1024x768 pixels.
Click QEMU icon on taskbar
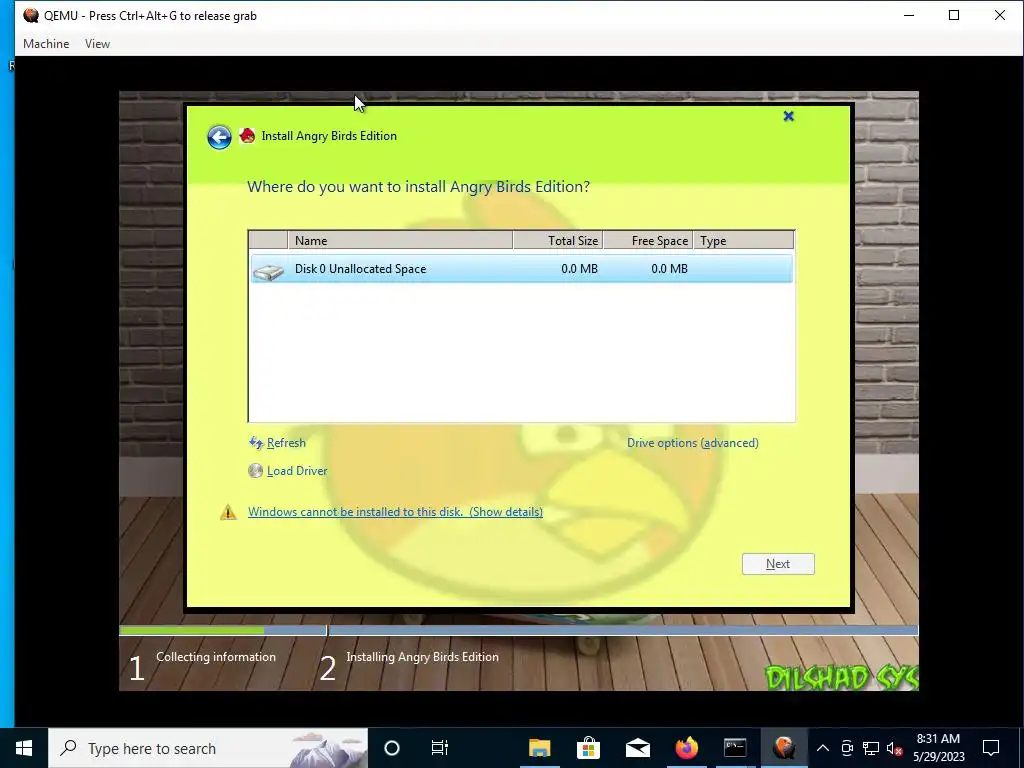[x=784, y=748]
